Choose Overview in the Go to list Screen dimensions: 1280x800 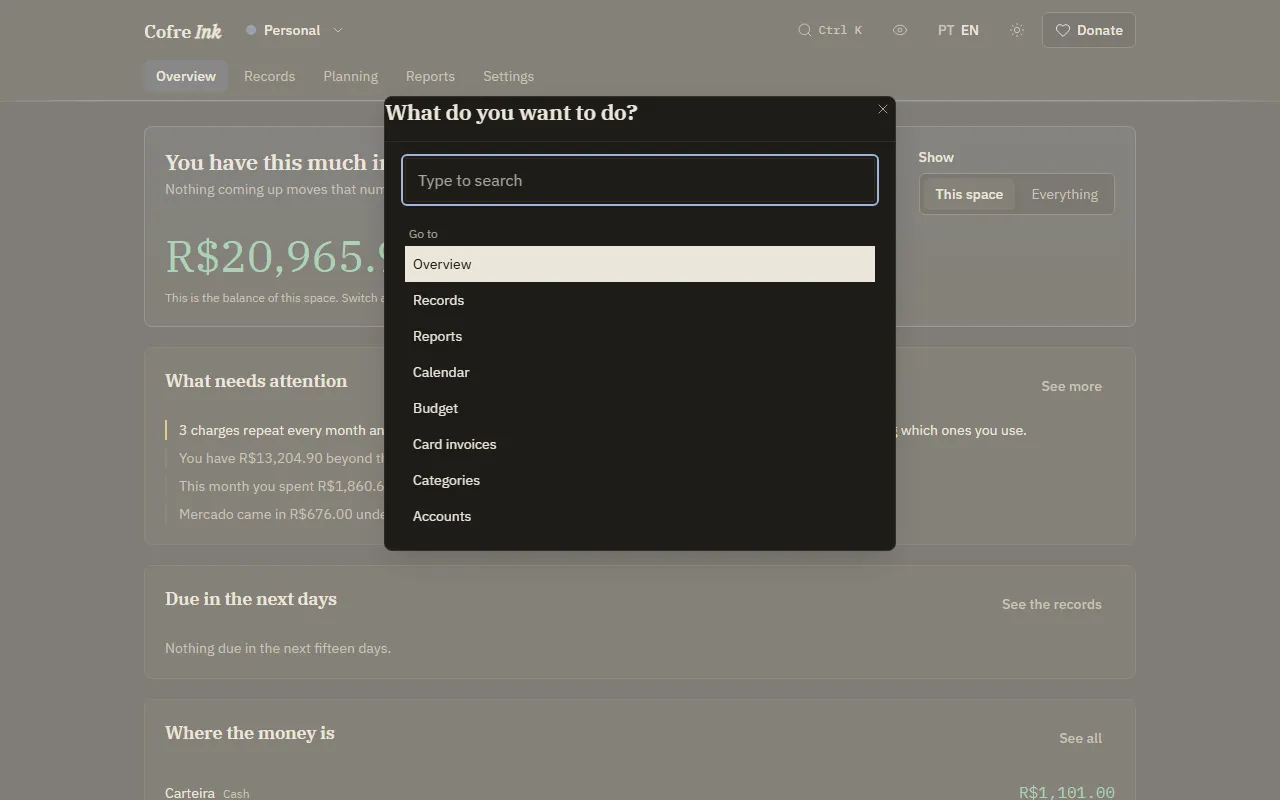point(640,264)
